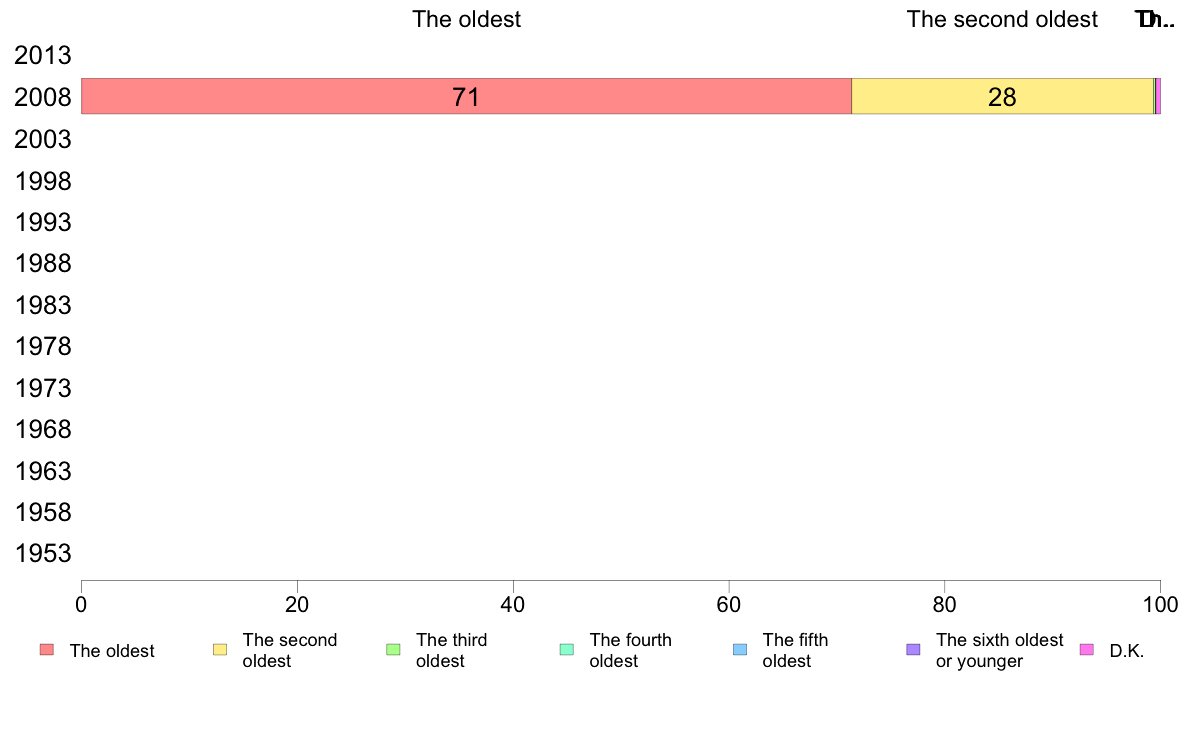Choose the 1998 row label
This screenshot has width=1188, height=736.
42,181
